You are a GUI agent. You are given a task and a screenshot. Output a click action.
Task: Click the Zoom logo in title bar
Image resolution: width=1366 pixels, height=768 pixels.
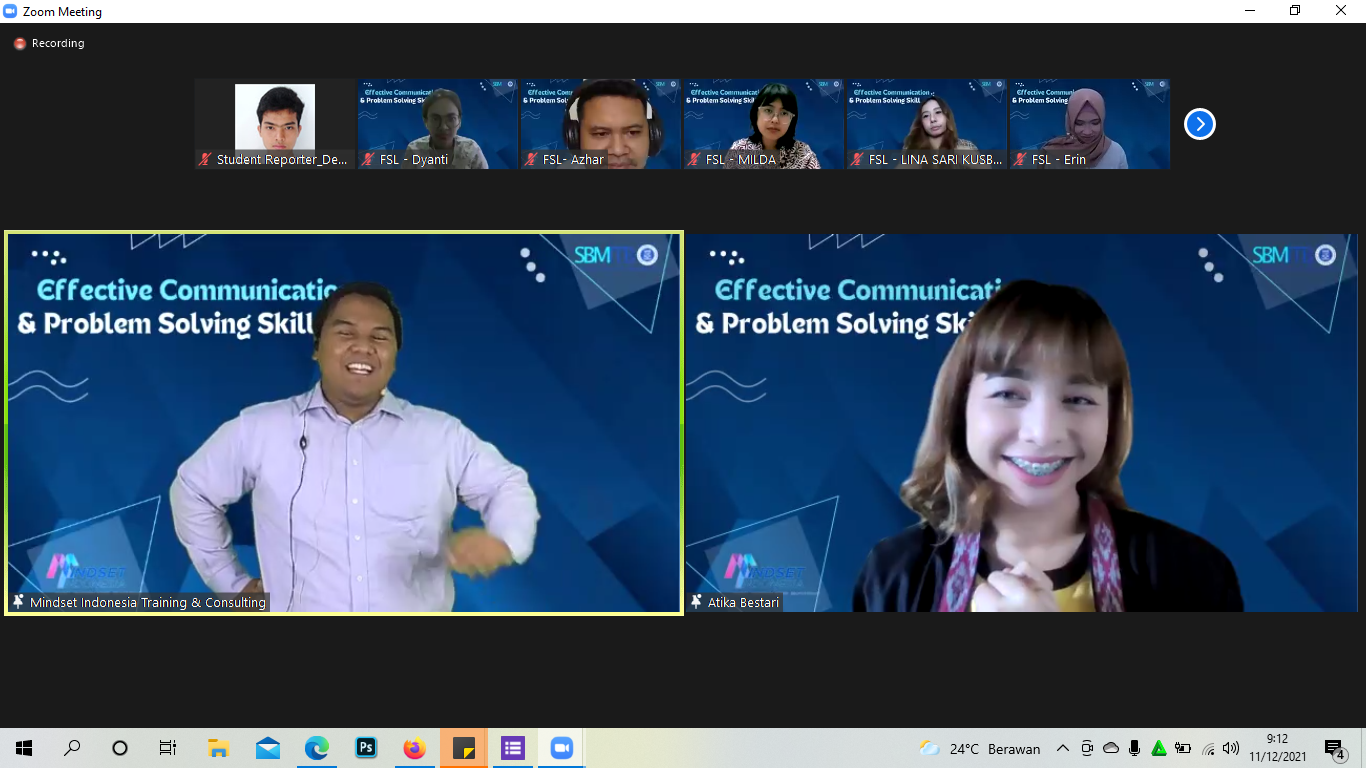(10, 12)
